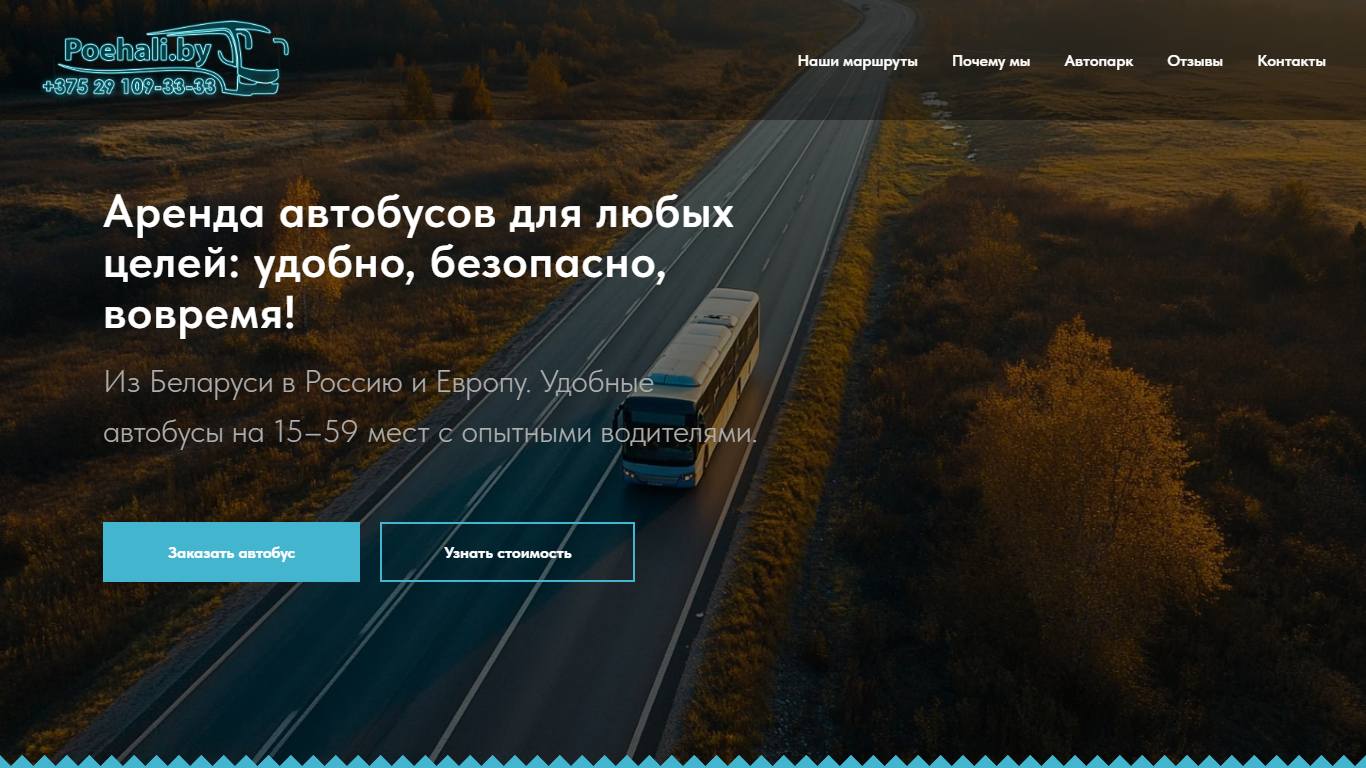
Task: Go to the Почему мы section
Action: click(x=991, y=61)
